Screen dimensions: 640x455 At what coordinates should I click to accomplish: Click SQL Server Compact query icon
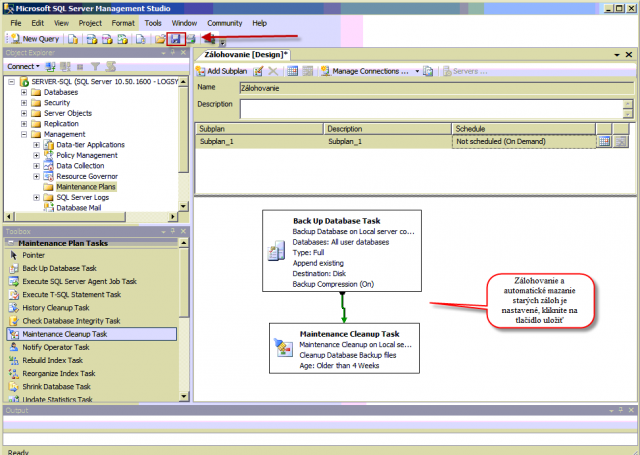click(140, 39)
